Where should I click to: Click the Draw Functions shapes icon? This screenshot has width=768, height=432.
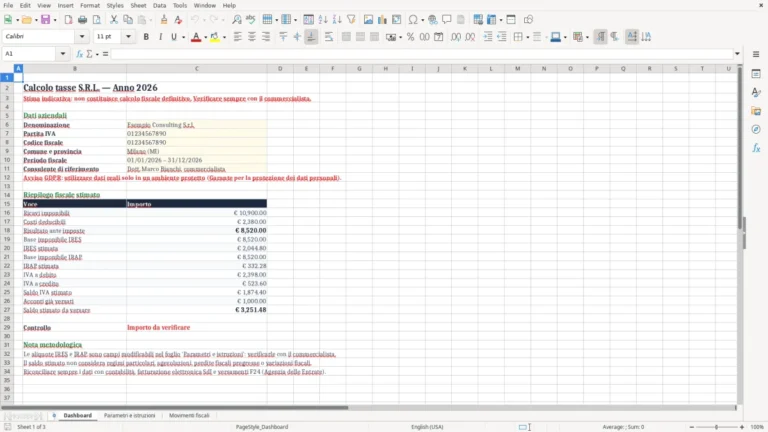click(x=528, y=20)
